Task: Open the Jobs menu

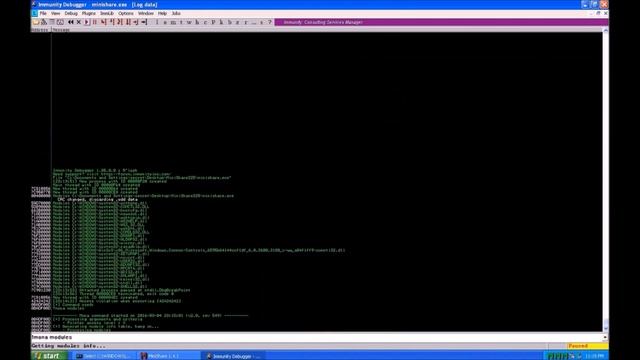Action: click(x=176, y=13)
